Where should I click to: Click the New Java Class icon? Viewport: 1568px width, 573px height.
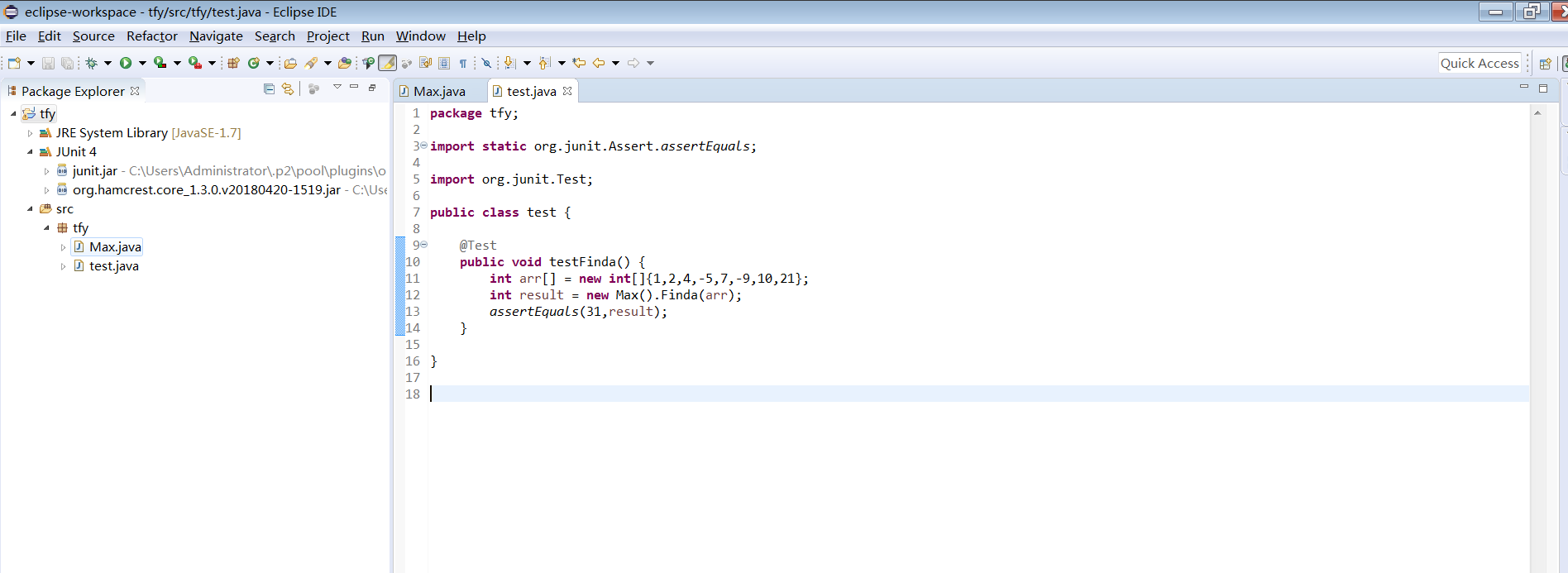pyautogui.click(x=254, y=63)
